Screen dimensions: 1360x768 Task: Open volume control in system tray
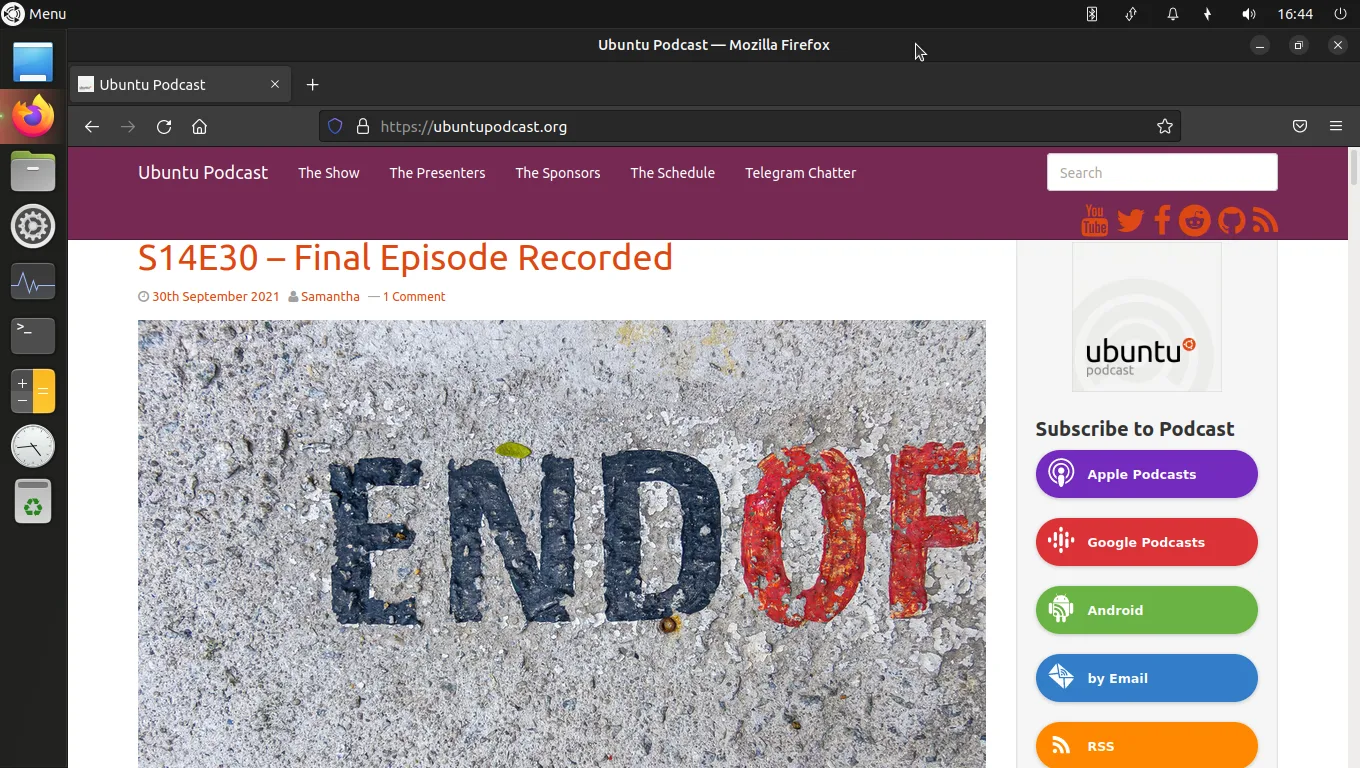[1248, 14]
